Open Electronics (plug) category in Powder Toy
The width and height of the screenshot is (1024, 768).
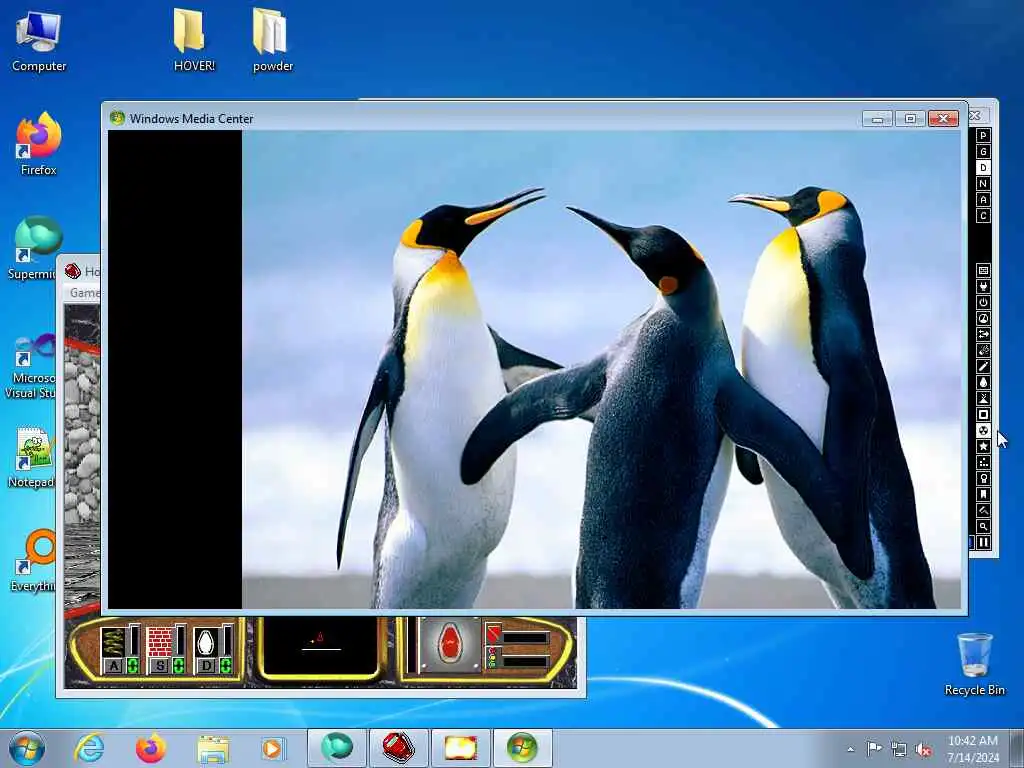(983, 286)
